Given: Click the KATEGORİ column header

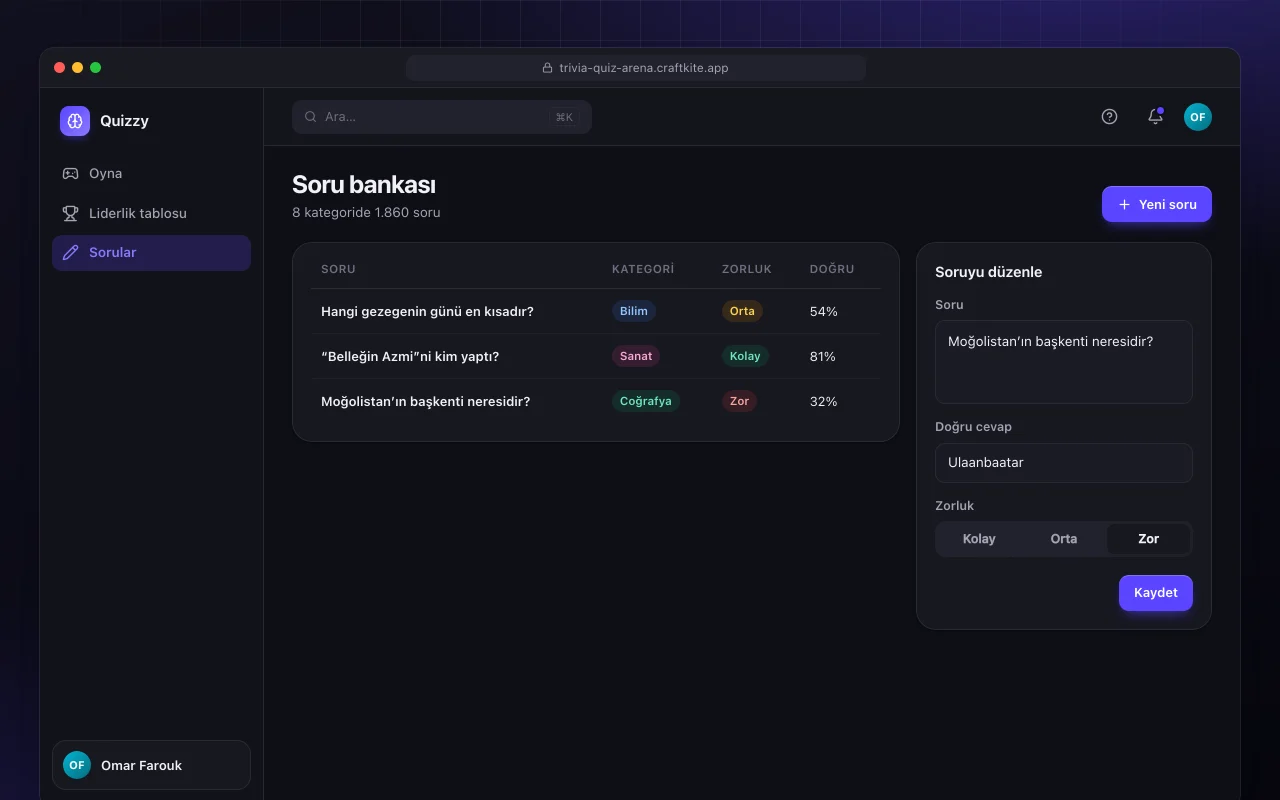Looking at the screenshot, I should [x=643, y=269].
